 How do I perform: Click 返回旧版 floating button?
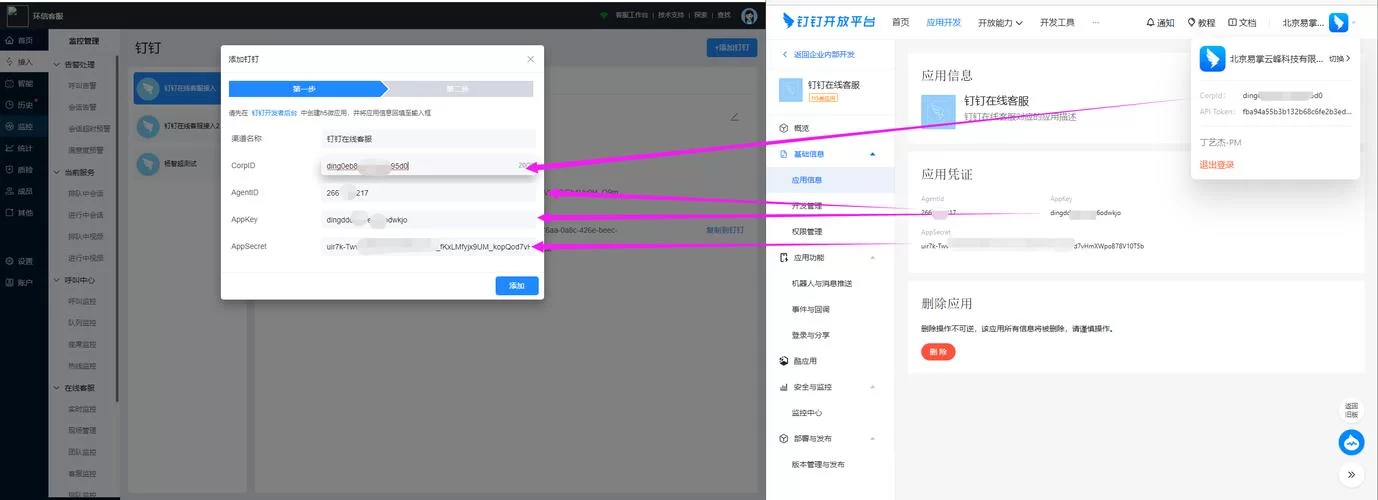coord(1352,410)
